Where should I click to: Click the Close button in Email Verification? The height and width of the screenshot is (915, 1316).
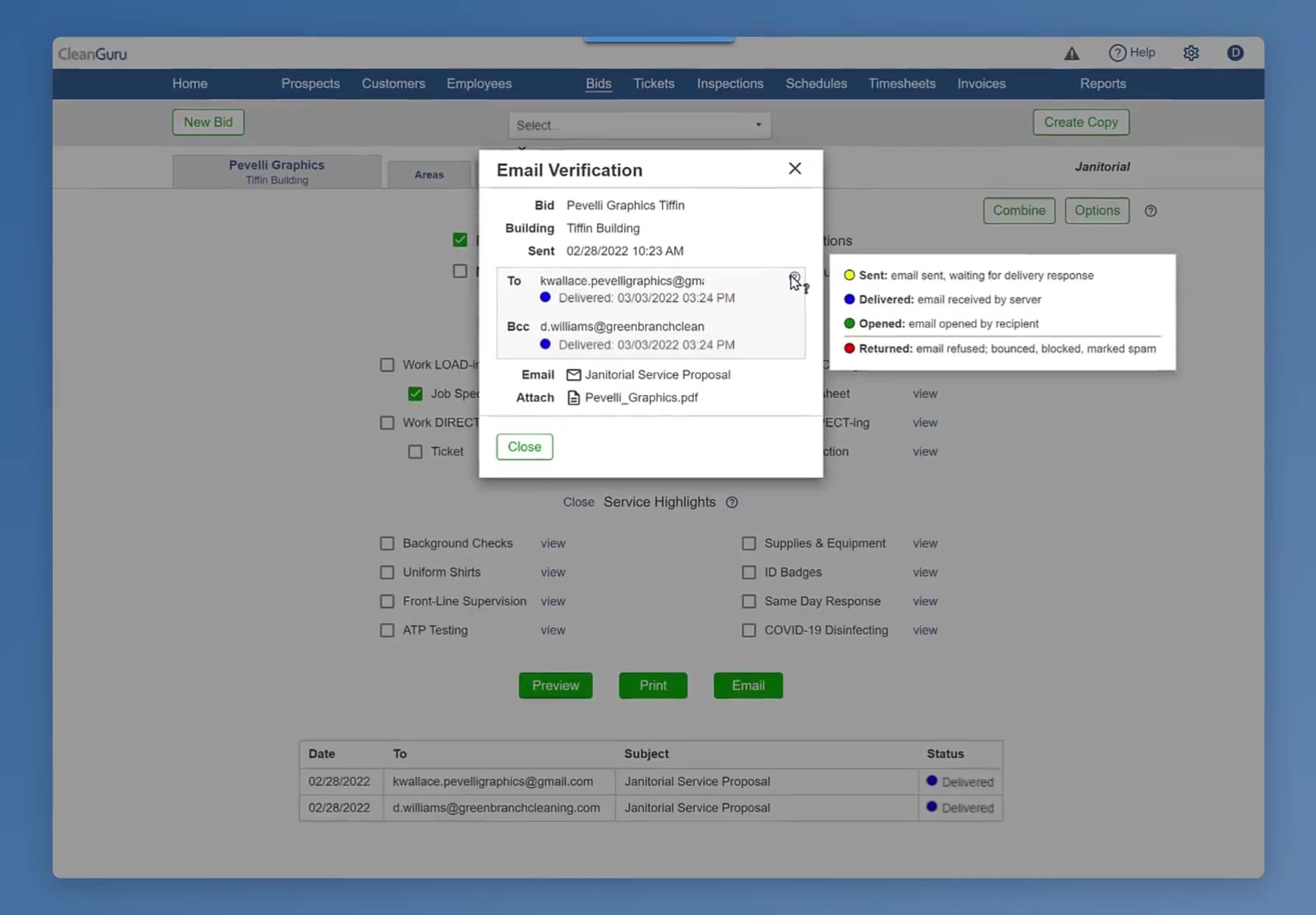point(525,447)
